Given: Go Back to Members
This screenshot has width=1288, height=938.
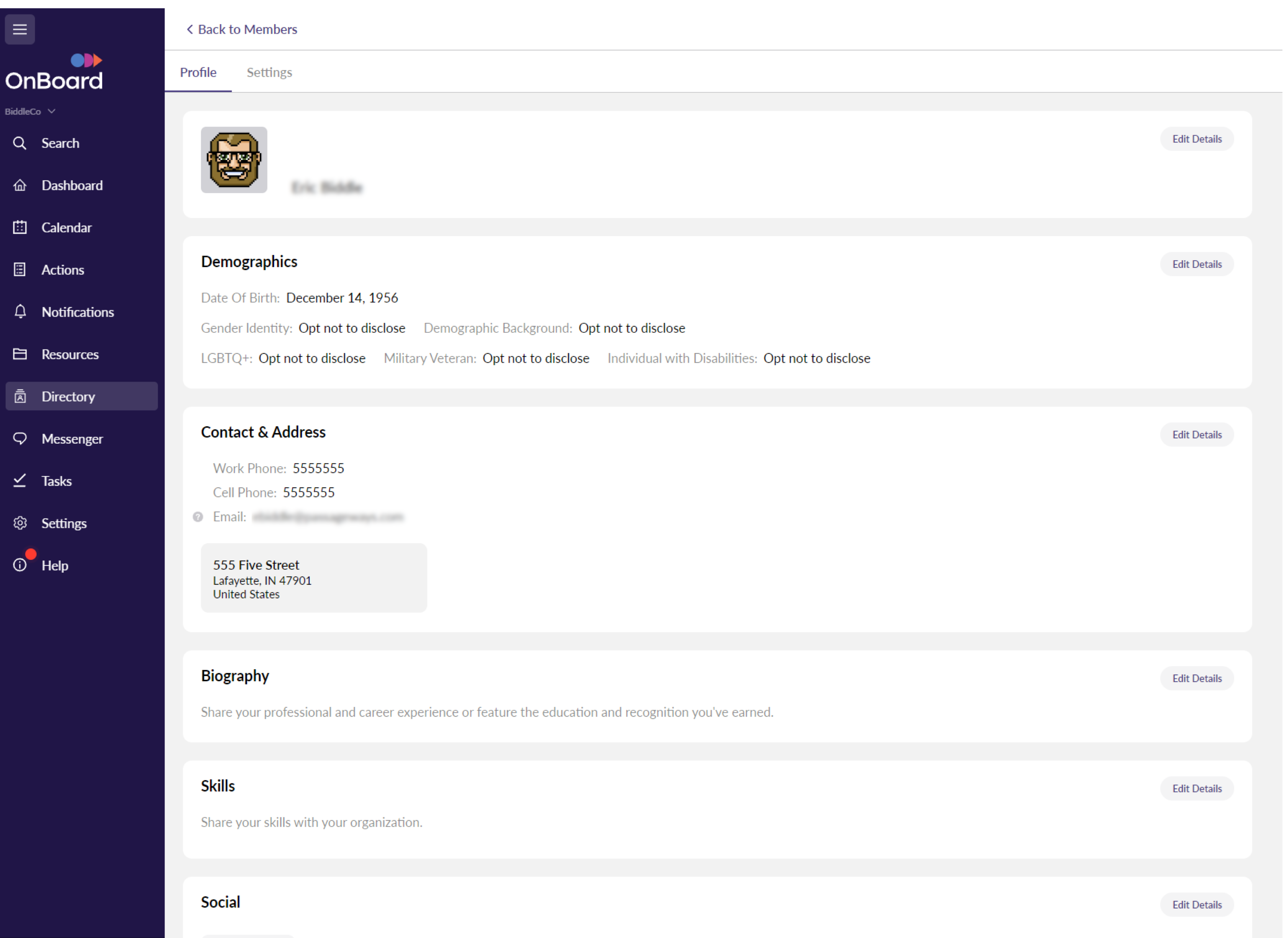Looking at the screenshot, I should tap(241, 30).
